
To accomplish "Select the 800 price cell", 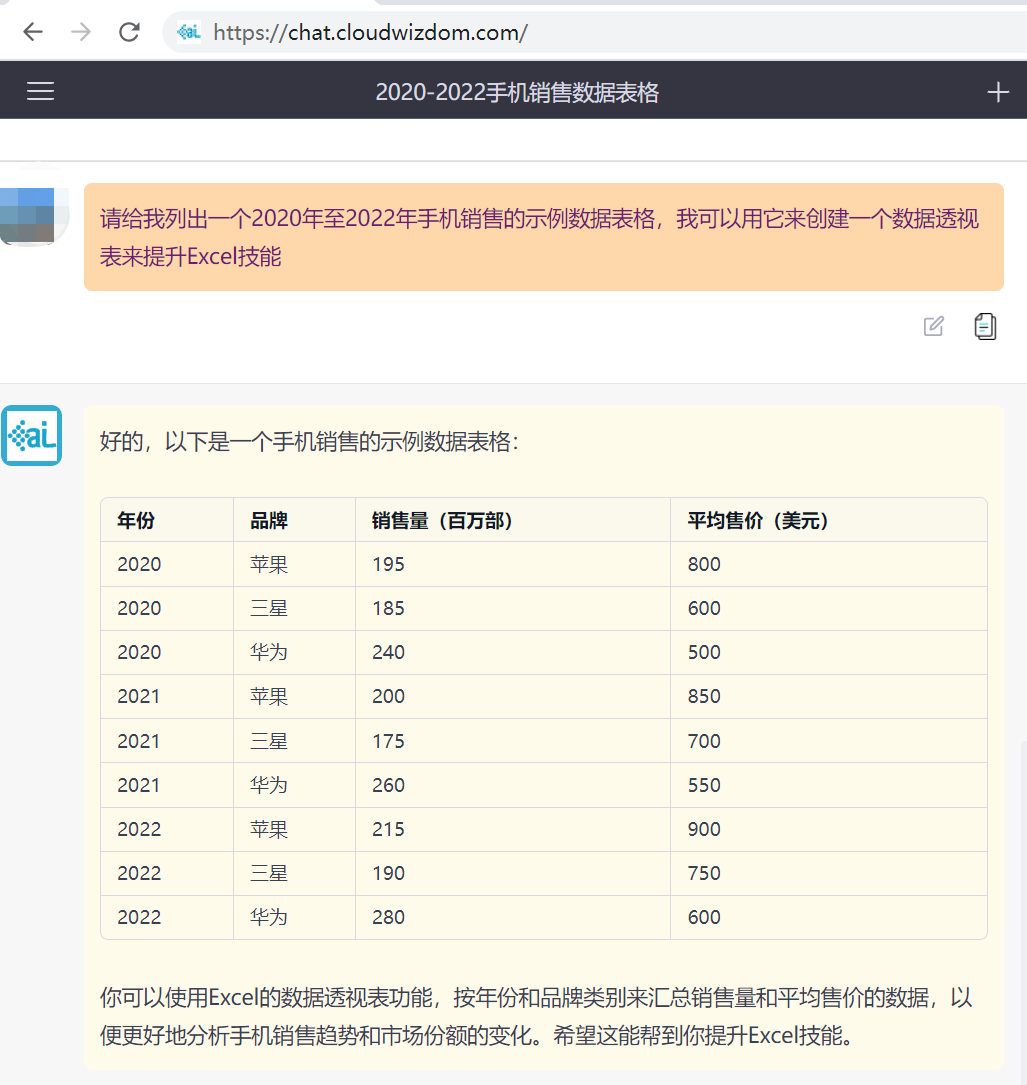I will pyautogui.click(x=828, y=564).
